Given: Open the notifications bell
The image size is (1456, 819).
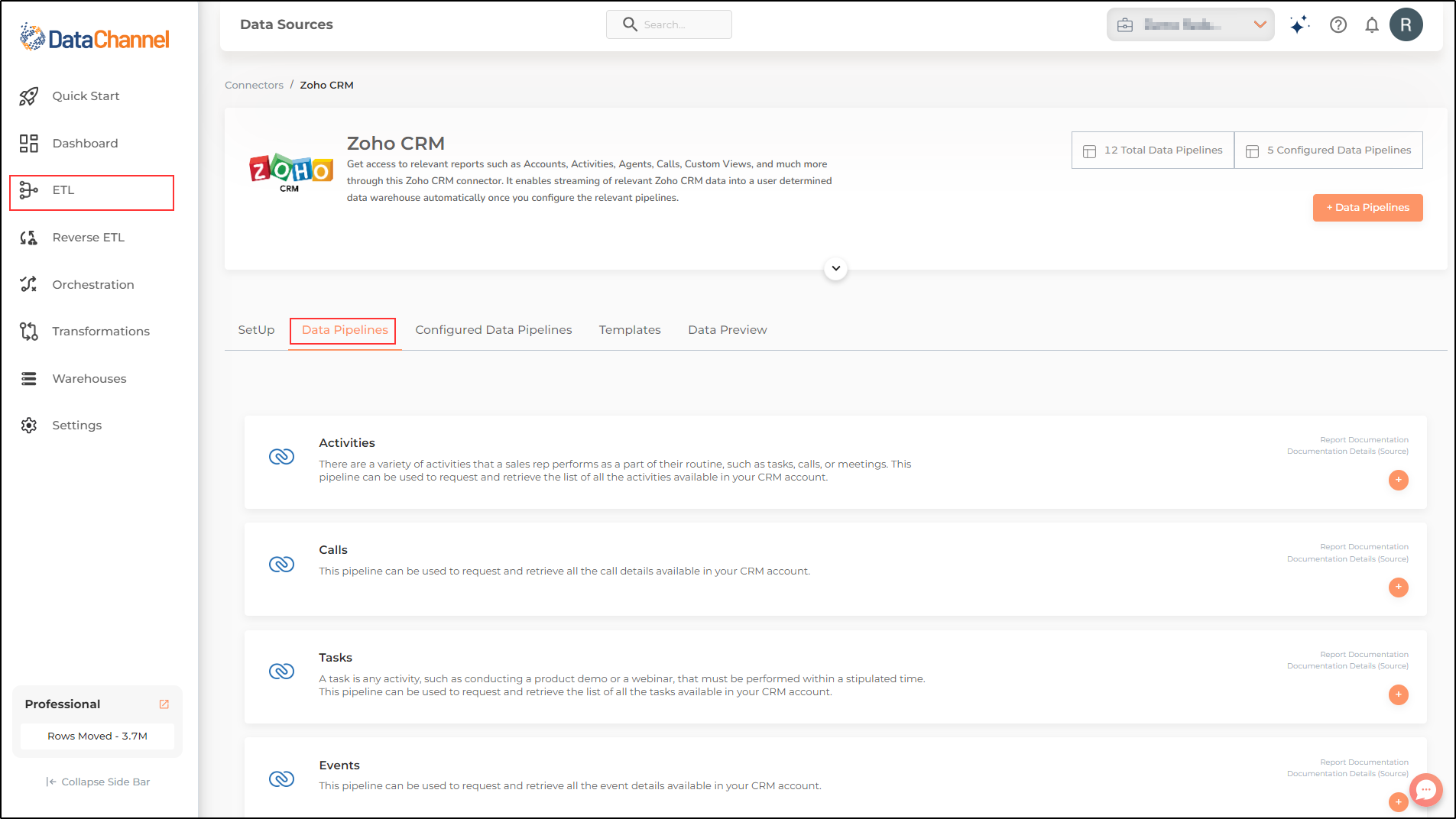Looking at the screenshot, I should [x=1372, y=25].
